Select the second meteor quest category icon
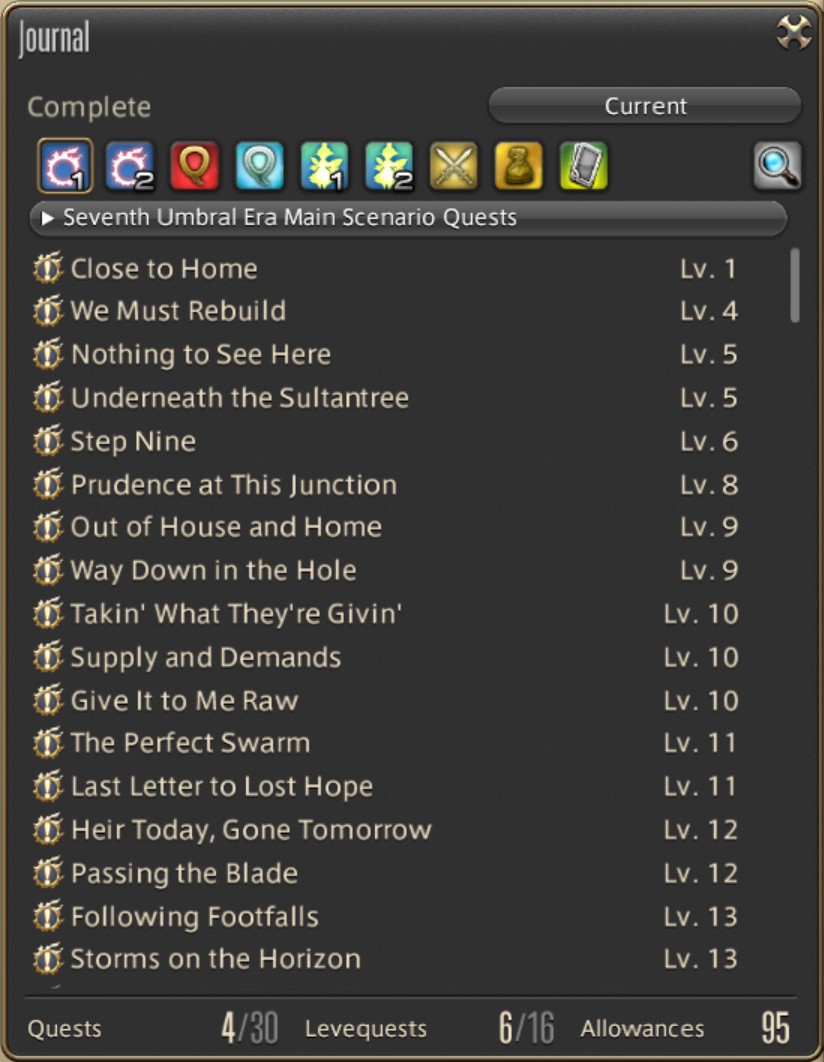This screenshot has height=1062, width=824. coord(130,166)
